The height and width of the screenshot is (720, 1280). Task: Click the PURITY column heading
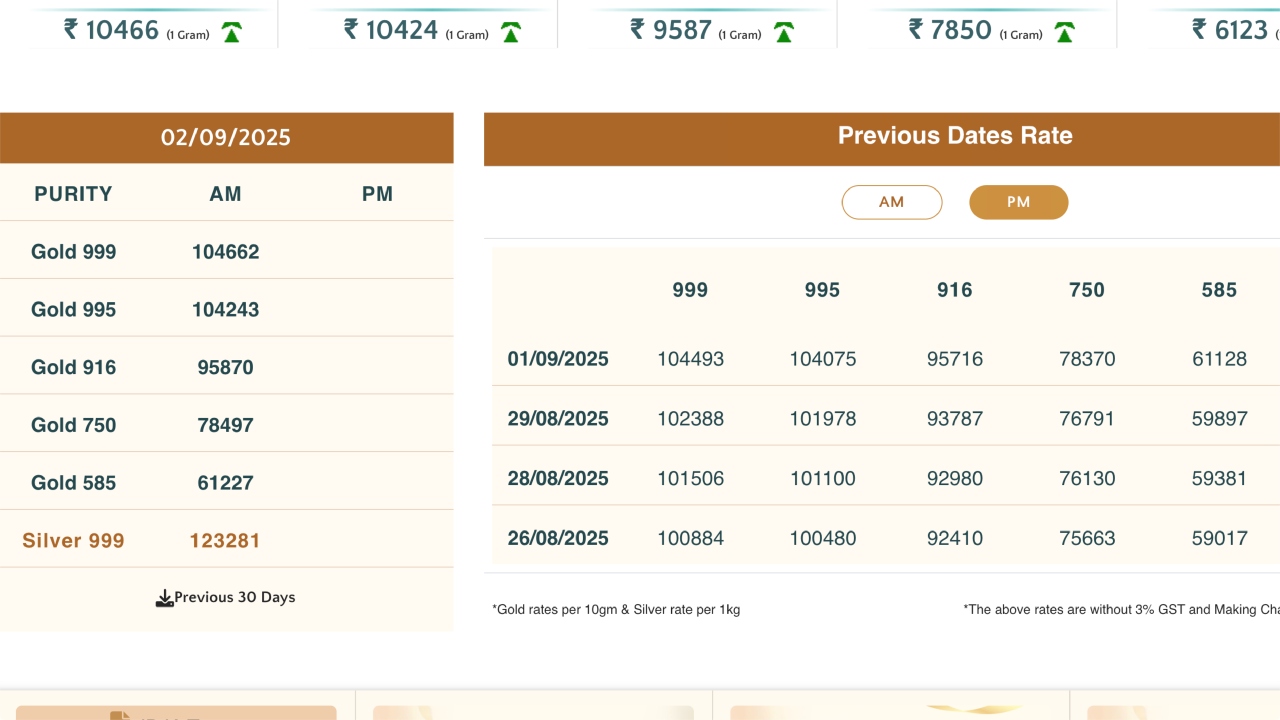pos(73,194)
